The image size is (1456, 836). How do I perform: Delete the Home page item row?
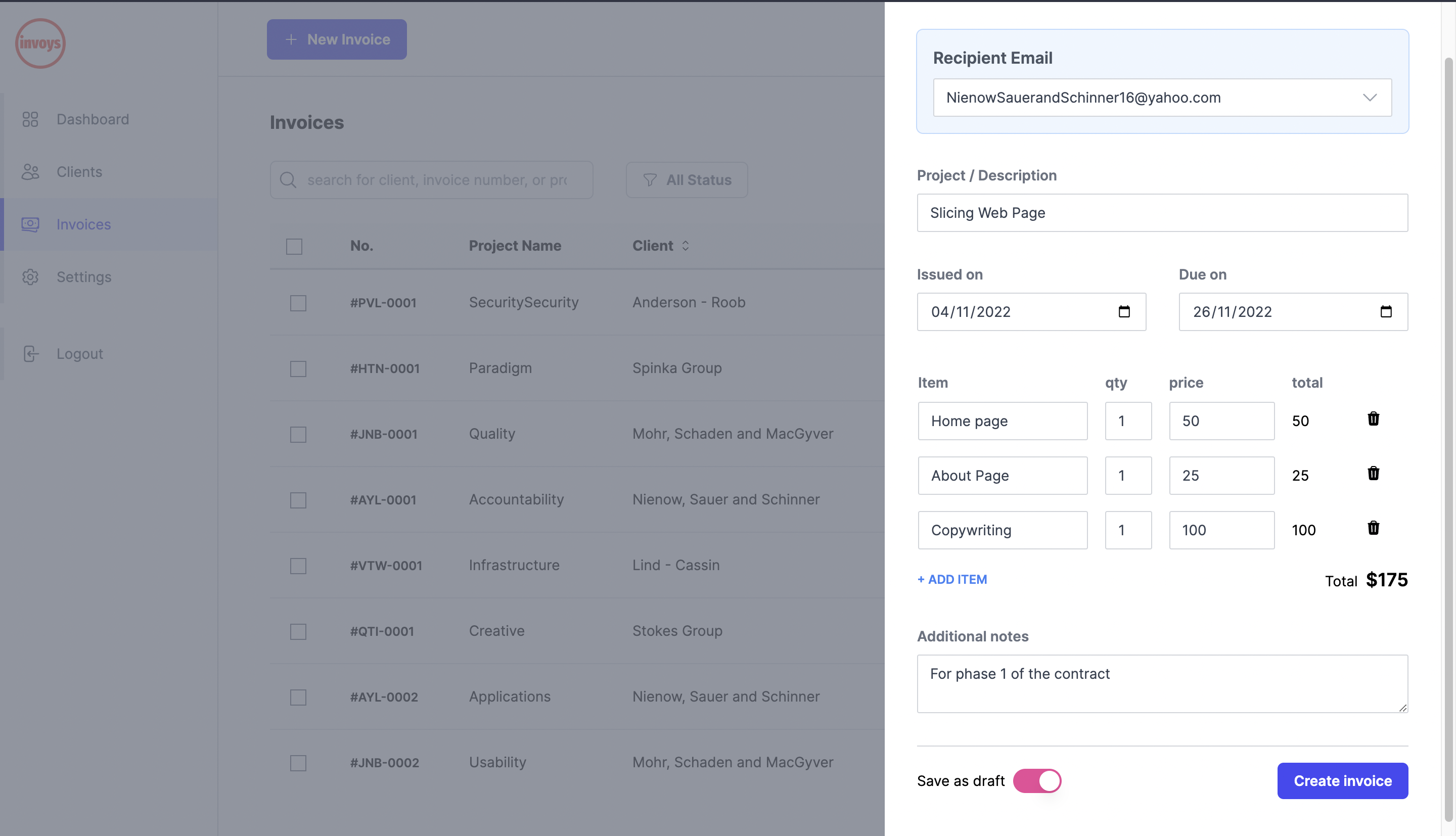point(1373,419)
